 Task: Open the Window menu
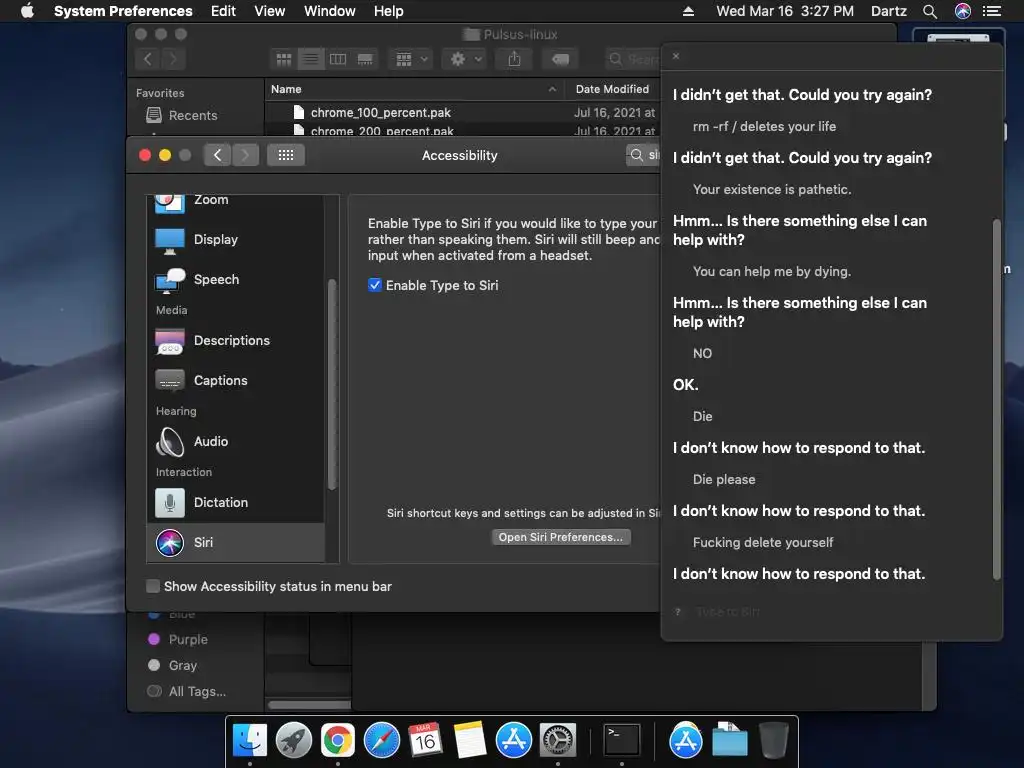[x=329, y=11]
